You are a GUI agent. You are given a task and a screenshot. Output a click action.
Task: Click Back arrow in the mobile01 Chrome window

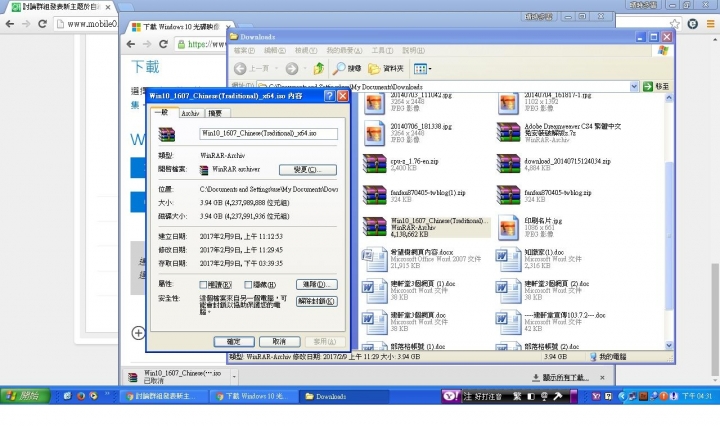click(x=10, y=23)
